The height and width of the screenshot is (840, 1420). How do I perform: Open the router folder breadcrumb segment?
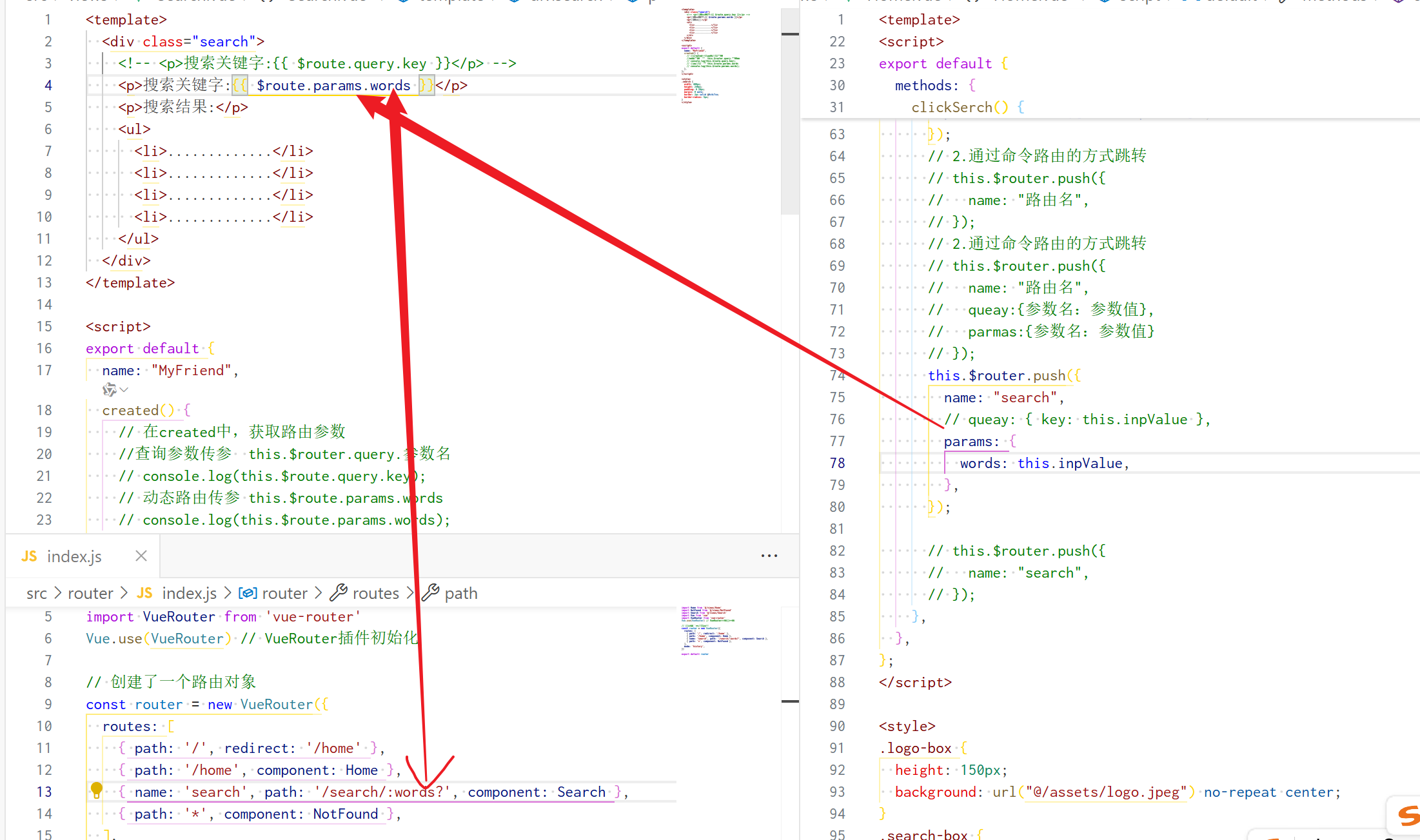[x=90, y=593]
